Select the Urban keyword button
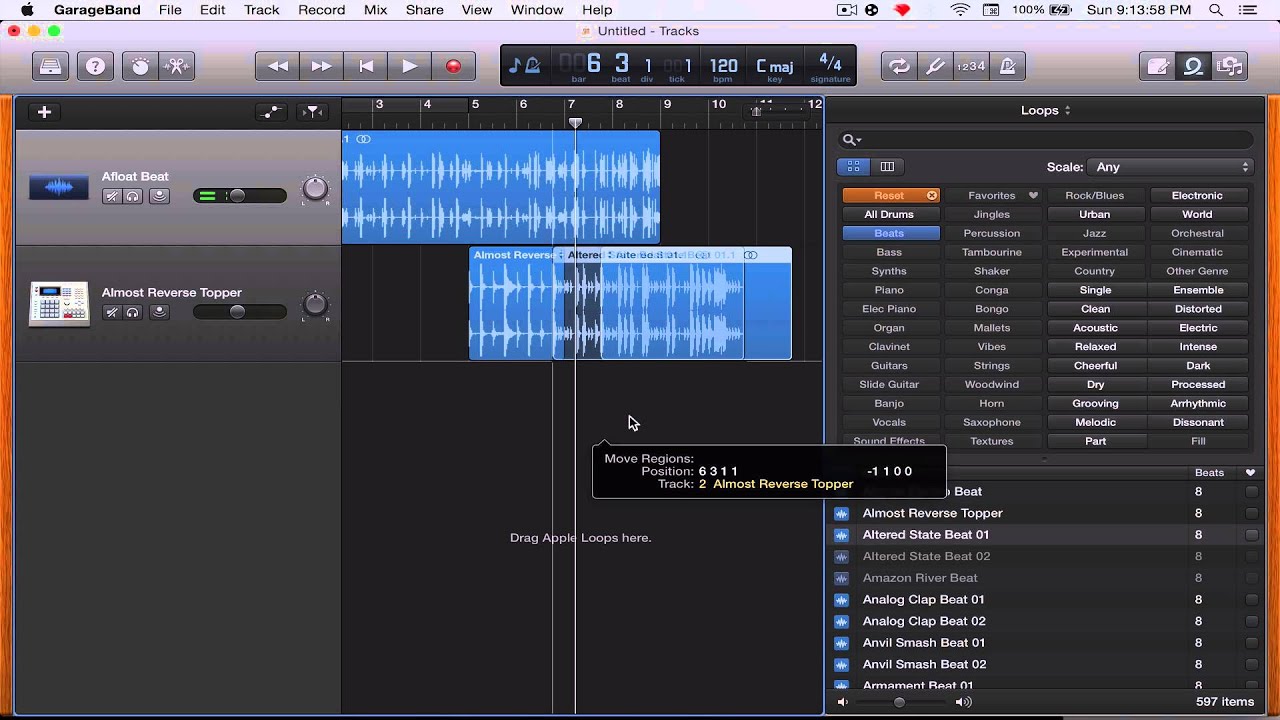Screen dimensions: 1280x720 (x=1094, y=214)
